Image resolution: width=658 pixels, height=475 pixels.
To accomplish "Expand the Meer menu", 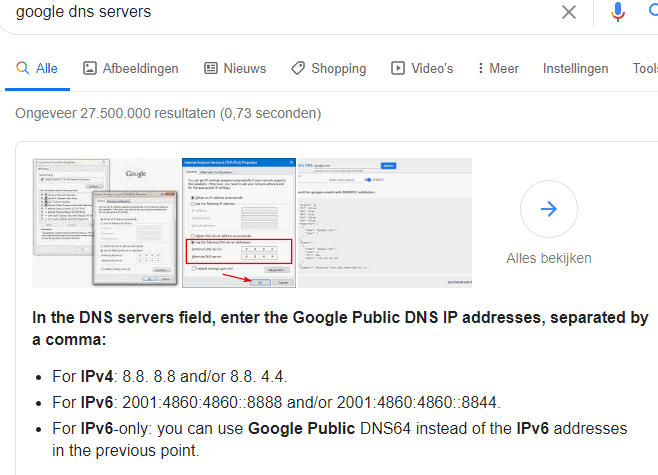I will tap(498, 68).
